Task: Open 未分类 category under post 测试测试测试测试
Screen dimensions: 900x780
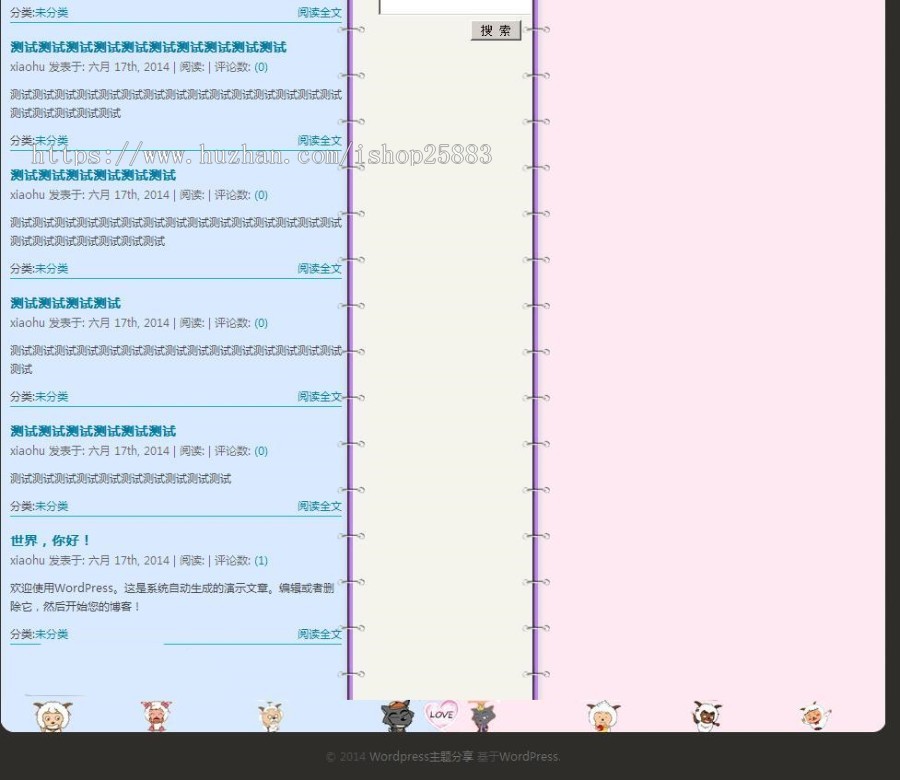Action: [x=52, y=397]
